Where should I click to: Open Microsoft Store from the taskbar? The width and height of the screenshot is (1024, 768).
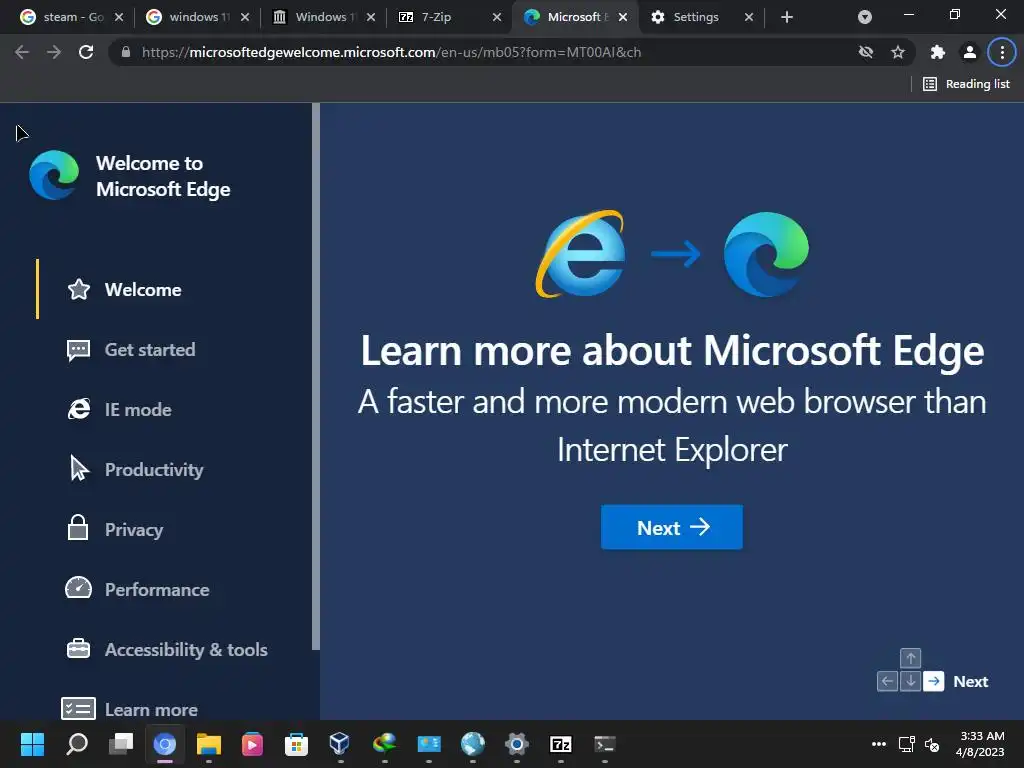point(296,744)
